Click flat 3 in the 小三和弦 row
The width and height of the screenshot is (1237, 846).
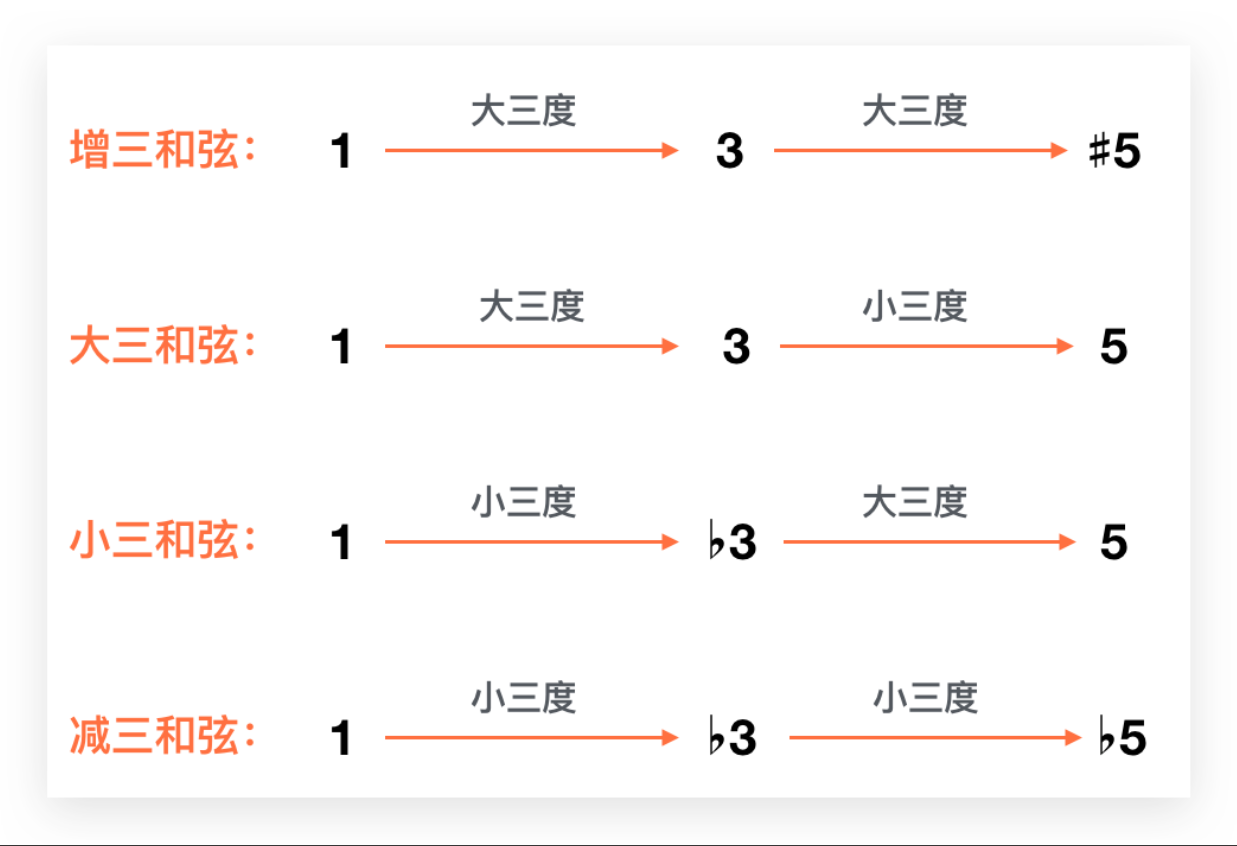pyautogui.click(x=732, y=542)
